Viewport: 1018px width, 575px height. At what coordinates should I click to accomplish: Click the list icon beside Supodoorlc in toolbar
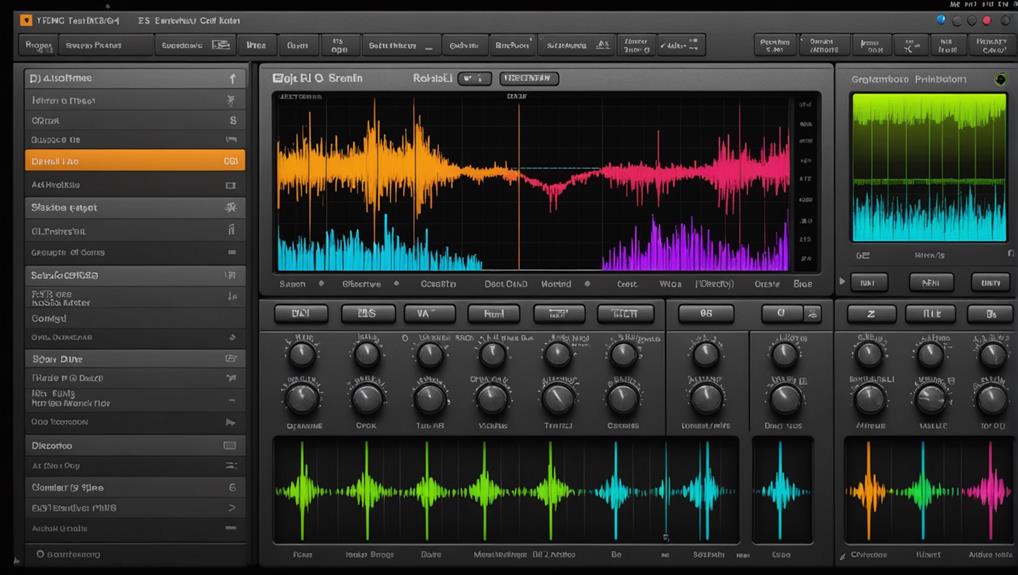pos(221,45)
